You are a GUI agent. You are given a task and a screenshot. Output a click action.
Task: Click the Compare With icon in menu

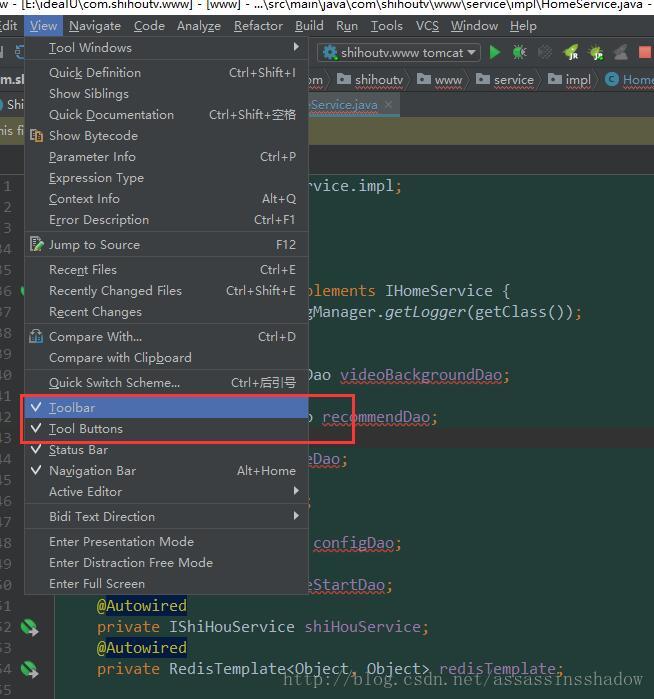click(x=37, y=336)
